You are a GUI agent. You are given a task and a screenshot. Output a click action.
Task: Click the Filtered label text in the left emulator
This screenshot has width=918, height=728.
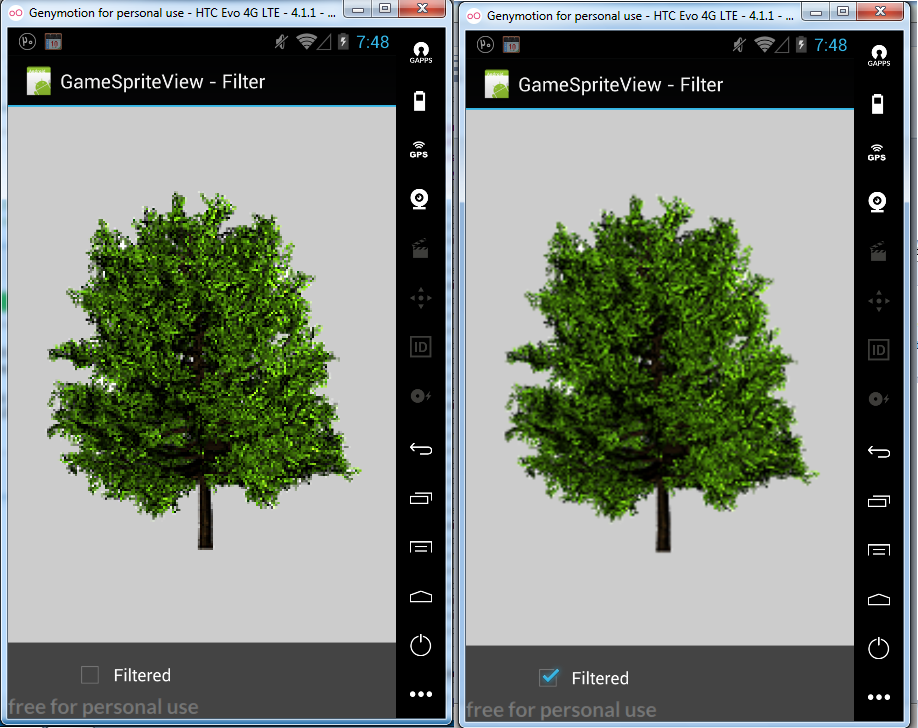[x=142, y=675]
